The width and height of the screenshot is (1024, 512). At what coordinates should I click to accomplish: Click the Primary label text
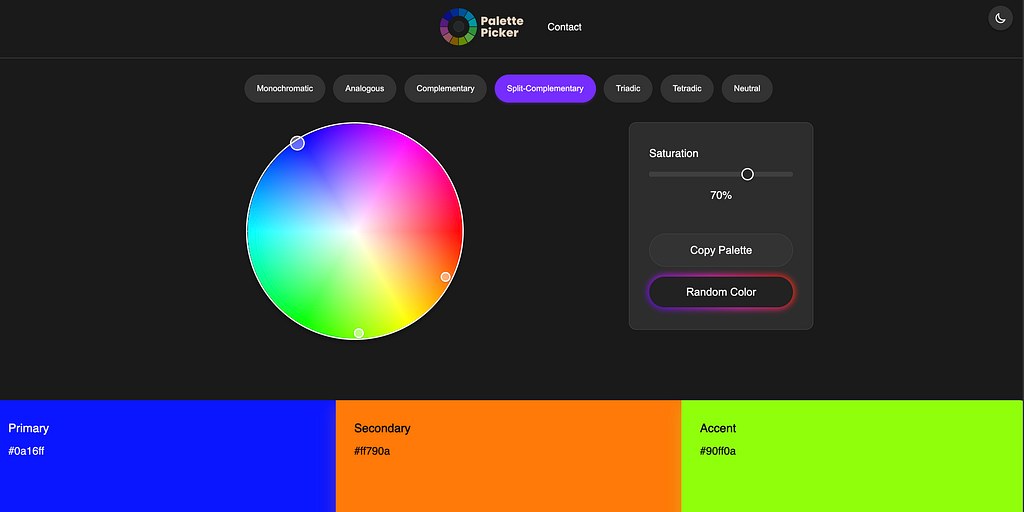click(29, 428)
